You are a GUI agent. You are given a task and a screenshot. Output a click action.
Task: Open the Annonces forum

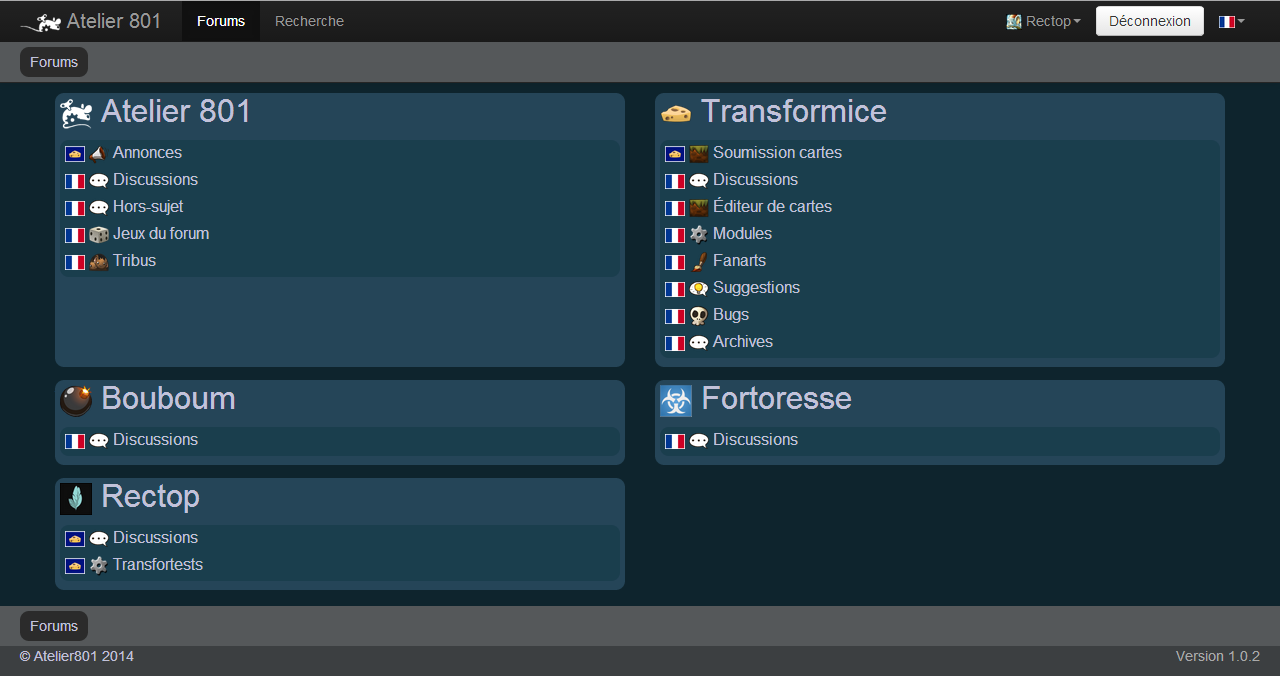pyautogui.click(x=147, y=153)
